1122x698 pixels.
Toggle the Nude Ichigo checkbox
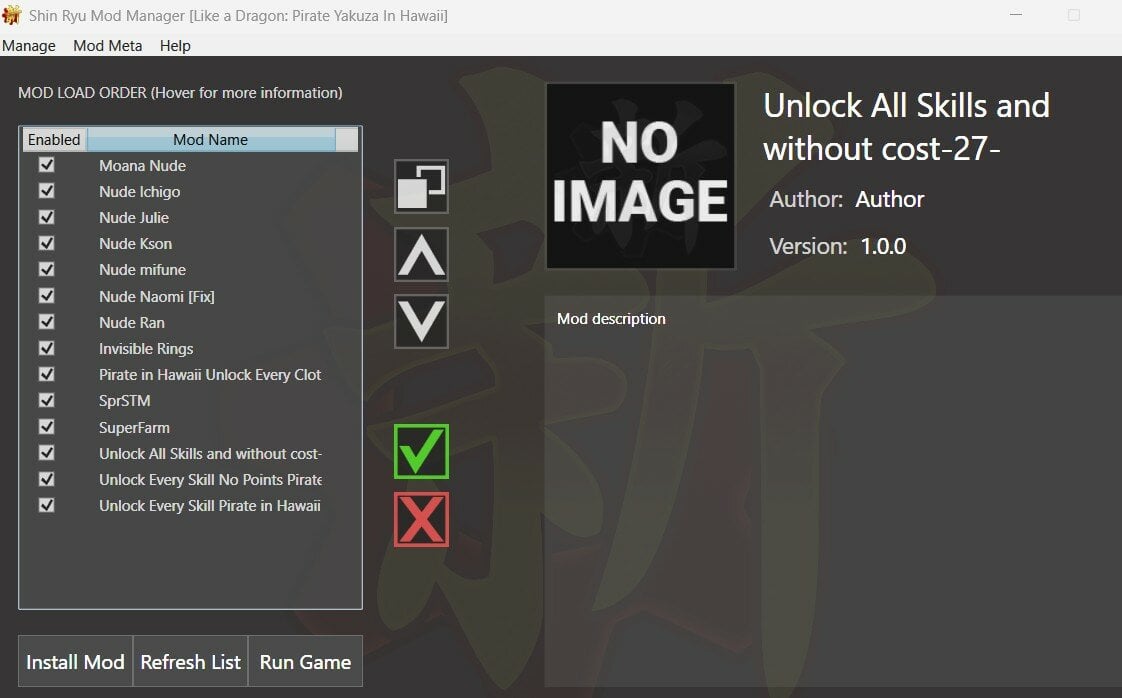[47, 191]
